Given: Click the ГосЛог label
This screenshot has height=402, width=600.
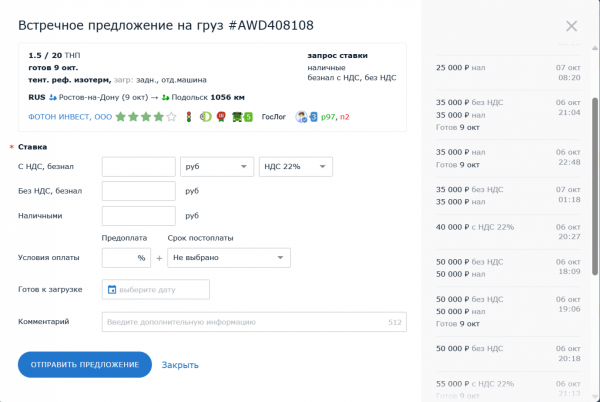Looking at the screenshot, I should (274, 117).
